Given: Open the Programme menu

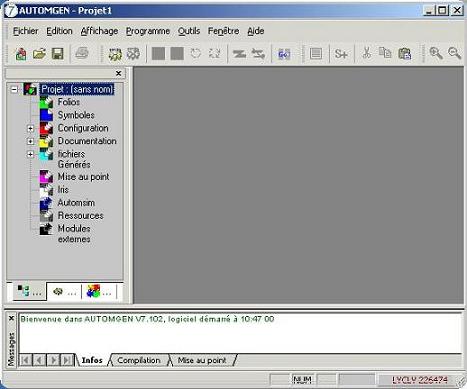Looking at the screenshot, I should [148, 31].
